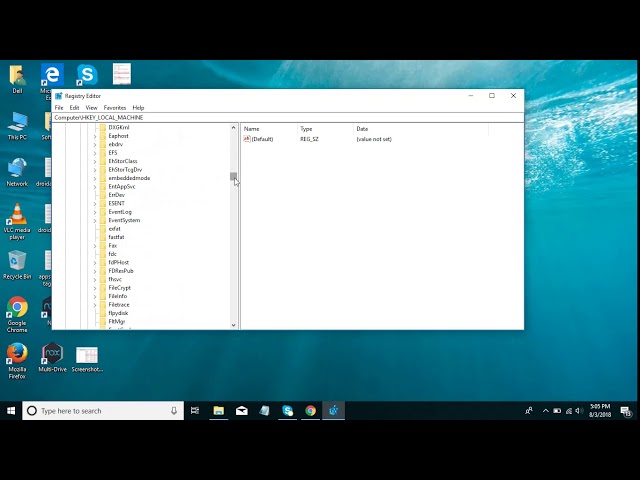
Task: Switch to Chrome in the taskbar
Action: click(311, 411)
